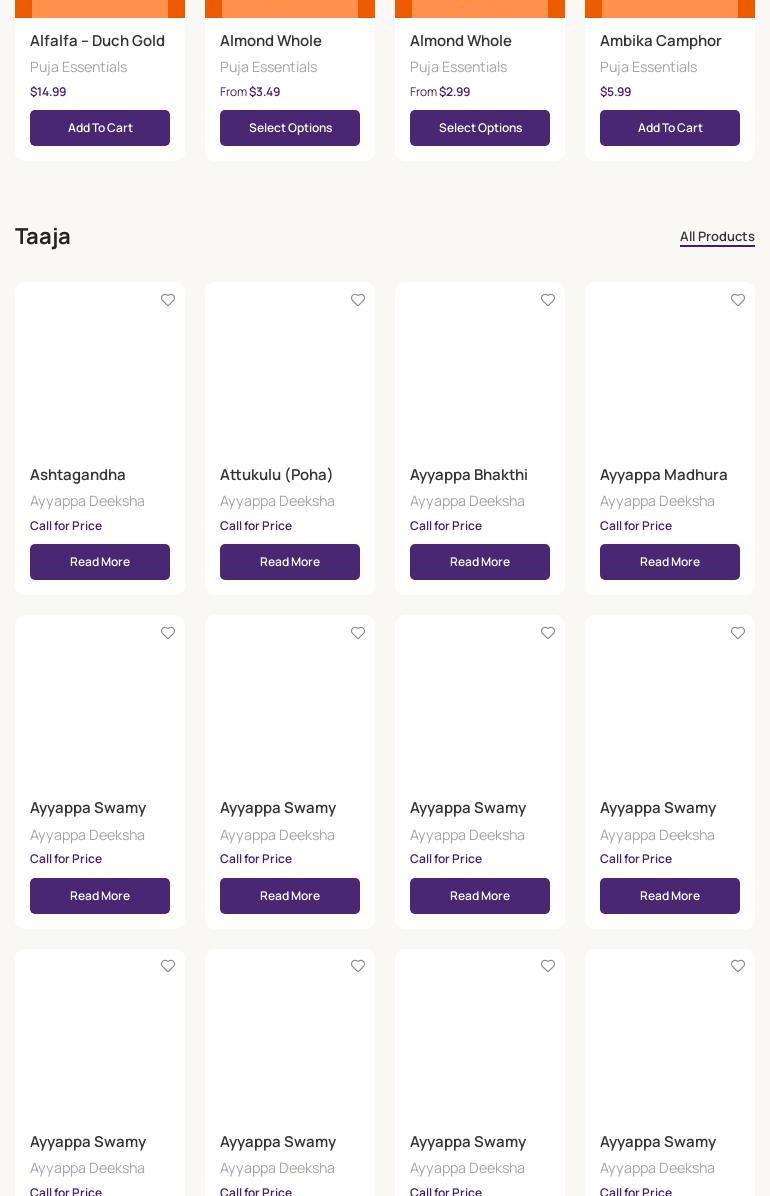Open Ayyappa Deeksha category under Ayyappa Bhakthi
Viewport: 770px width, 1196px height.
click(467, 501)
